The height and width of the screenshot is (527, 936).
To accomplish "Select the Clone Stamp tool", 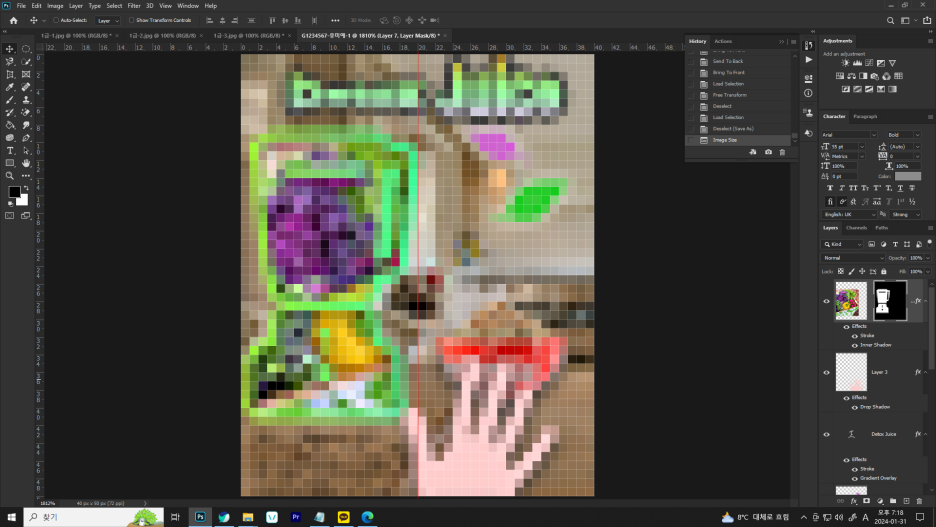I will tap(26, 100).
